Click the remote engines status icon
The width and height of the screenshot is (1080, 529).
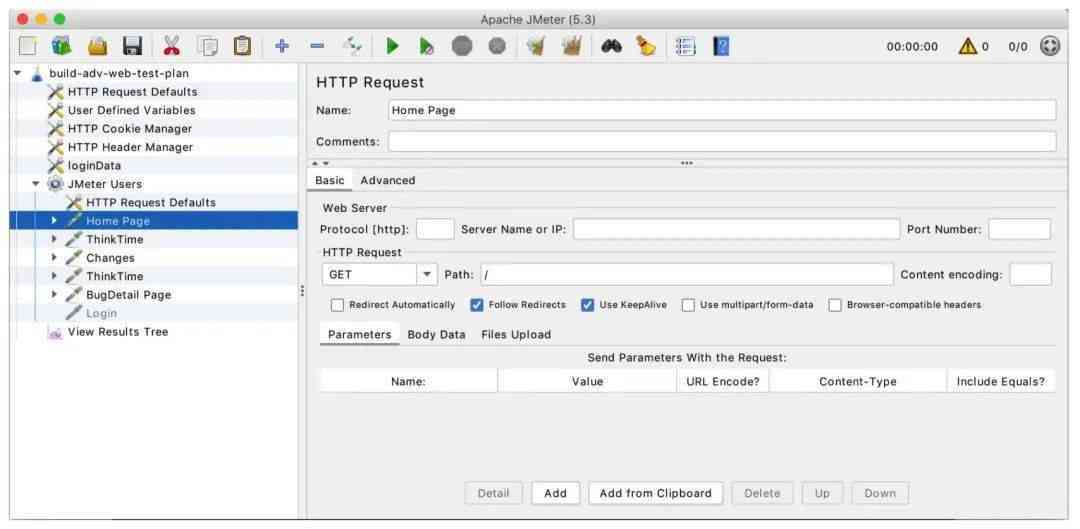(1050, 46)
